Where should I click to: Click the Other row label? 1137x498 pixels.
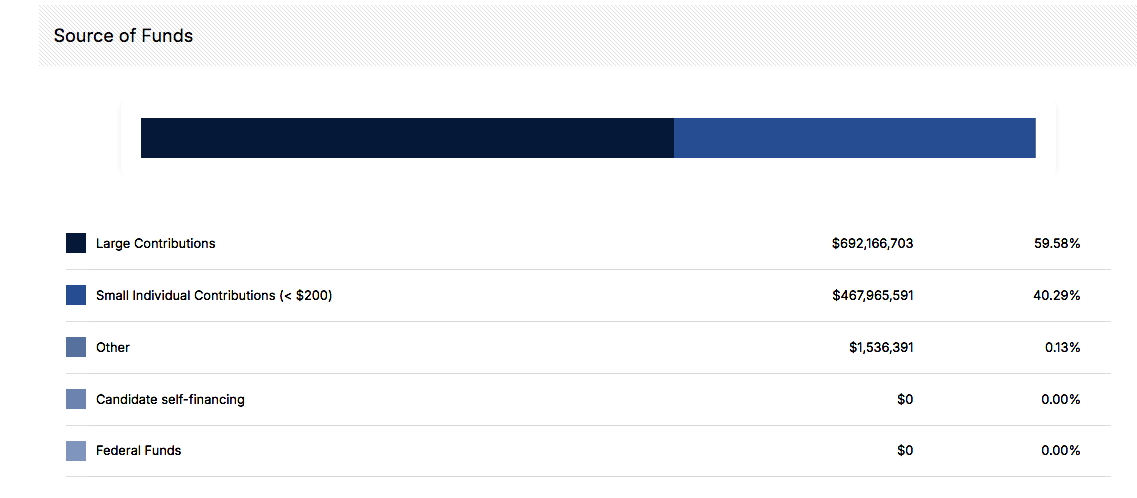click(x=112, y=347)
